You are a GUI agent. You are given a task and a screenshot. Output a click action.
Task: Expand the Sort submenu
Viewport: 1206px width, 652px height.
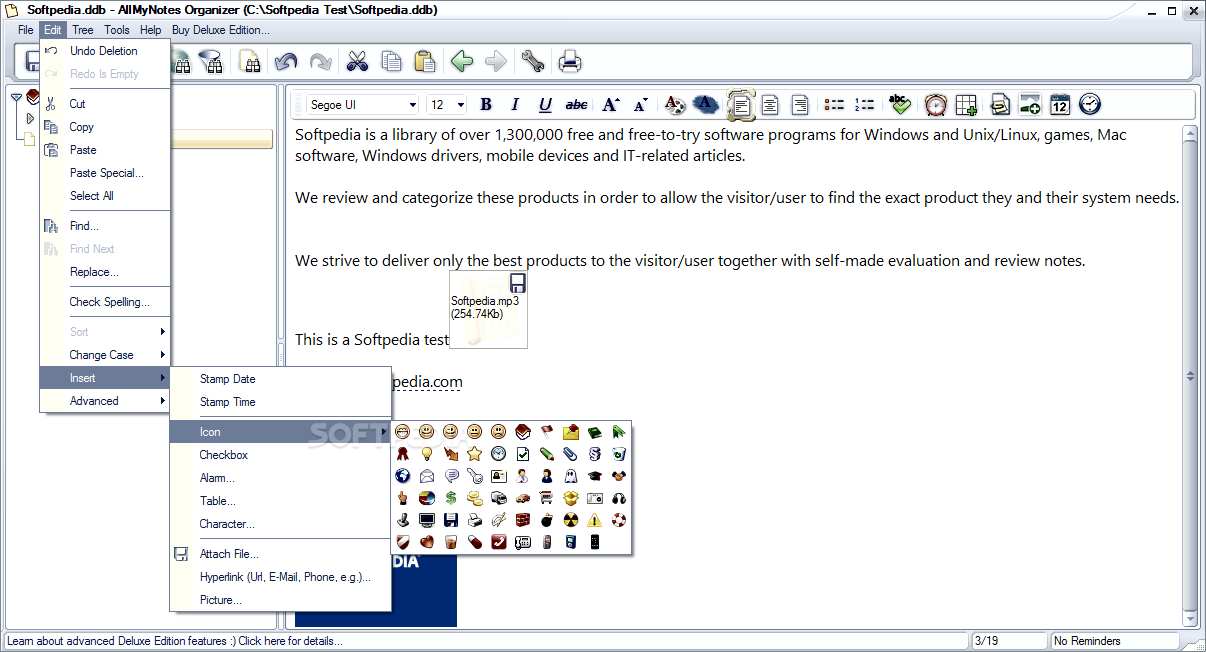[105, 331]
